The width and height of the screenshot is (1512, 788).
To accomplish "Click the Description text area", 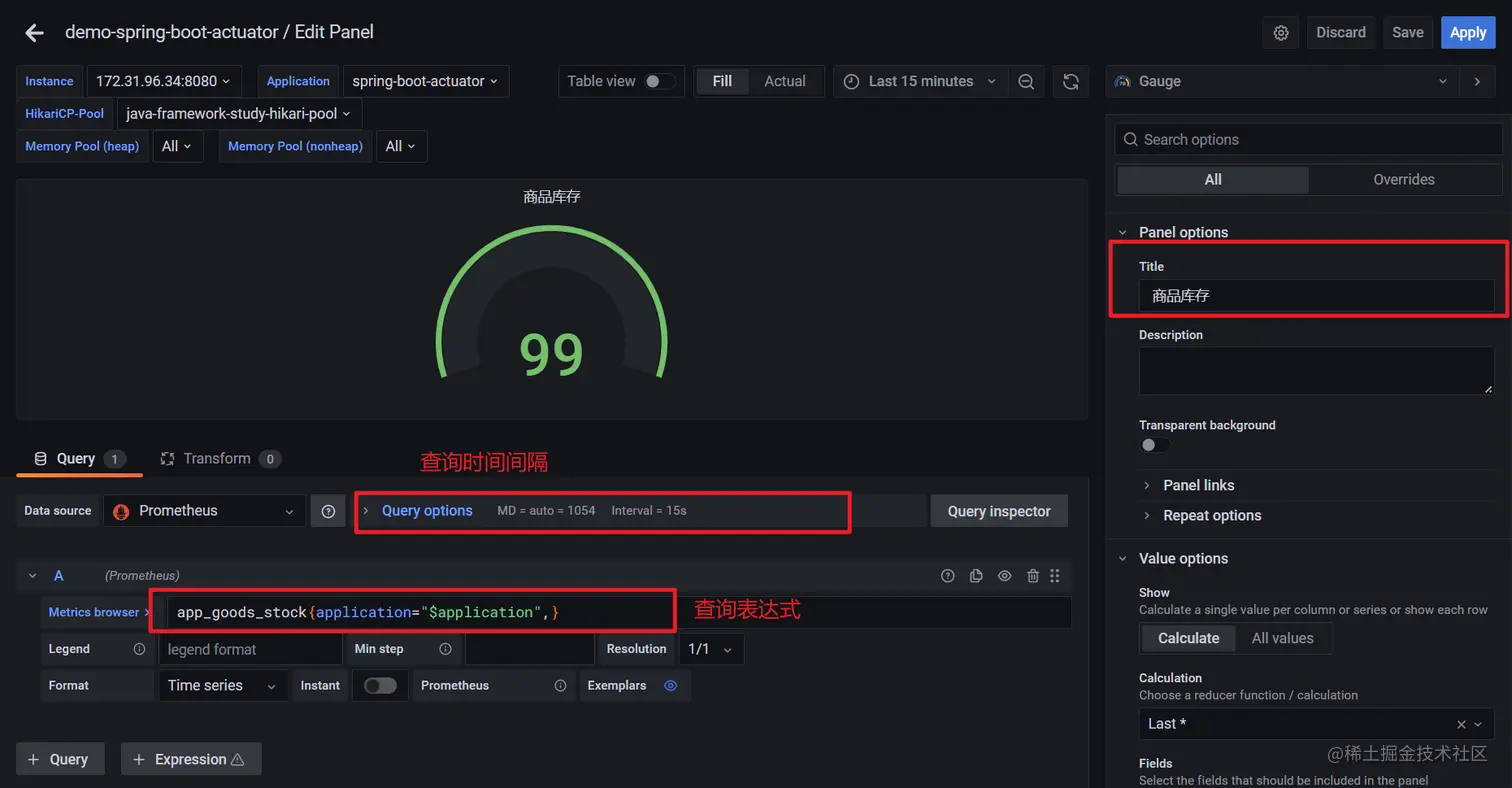I will tap(1316, 370).
